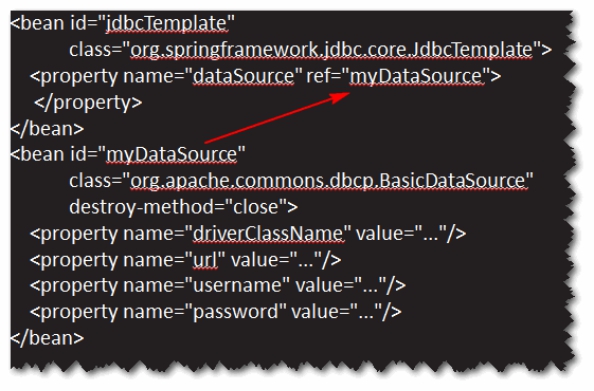This screenshot has width=594, height=391.
Task: Click the property name "dataSource"
Action: [x=243, y=77]
